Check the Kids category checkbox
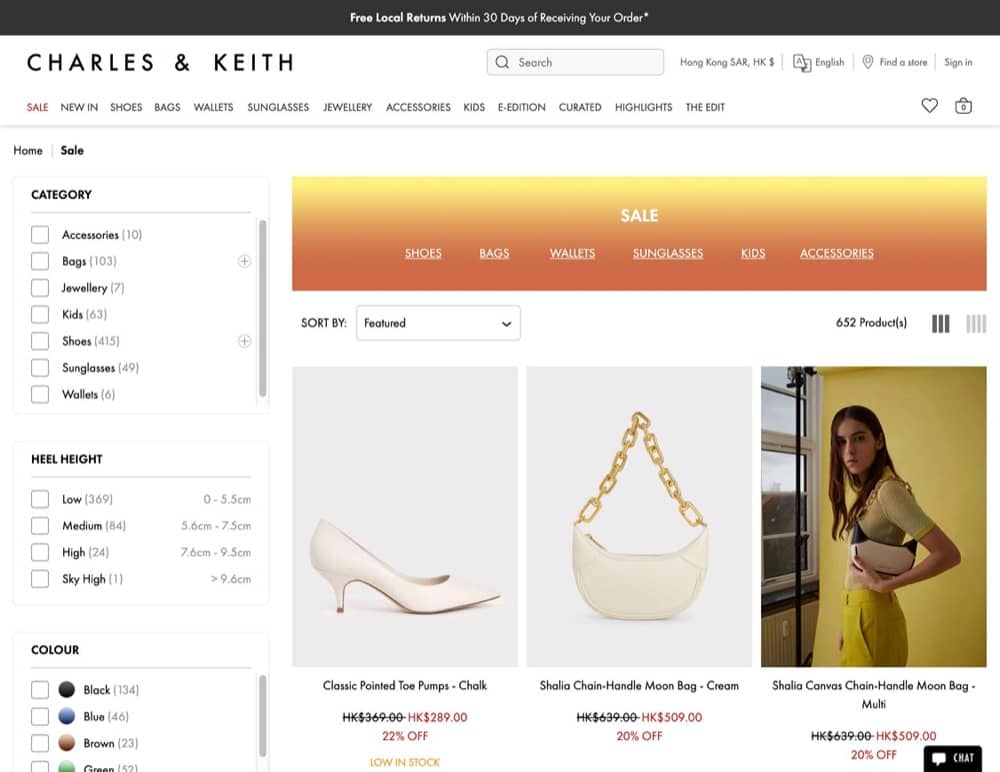This screenshot has height=772, width=1000. tap(40, 315)
